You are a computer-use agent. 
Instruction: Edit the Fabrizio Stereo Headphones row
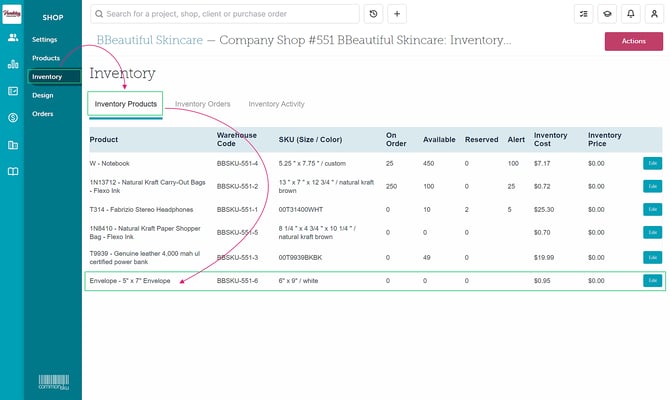pos(652,209)
